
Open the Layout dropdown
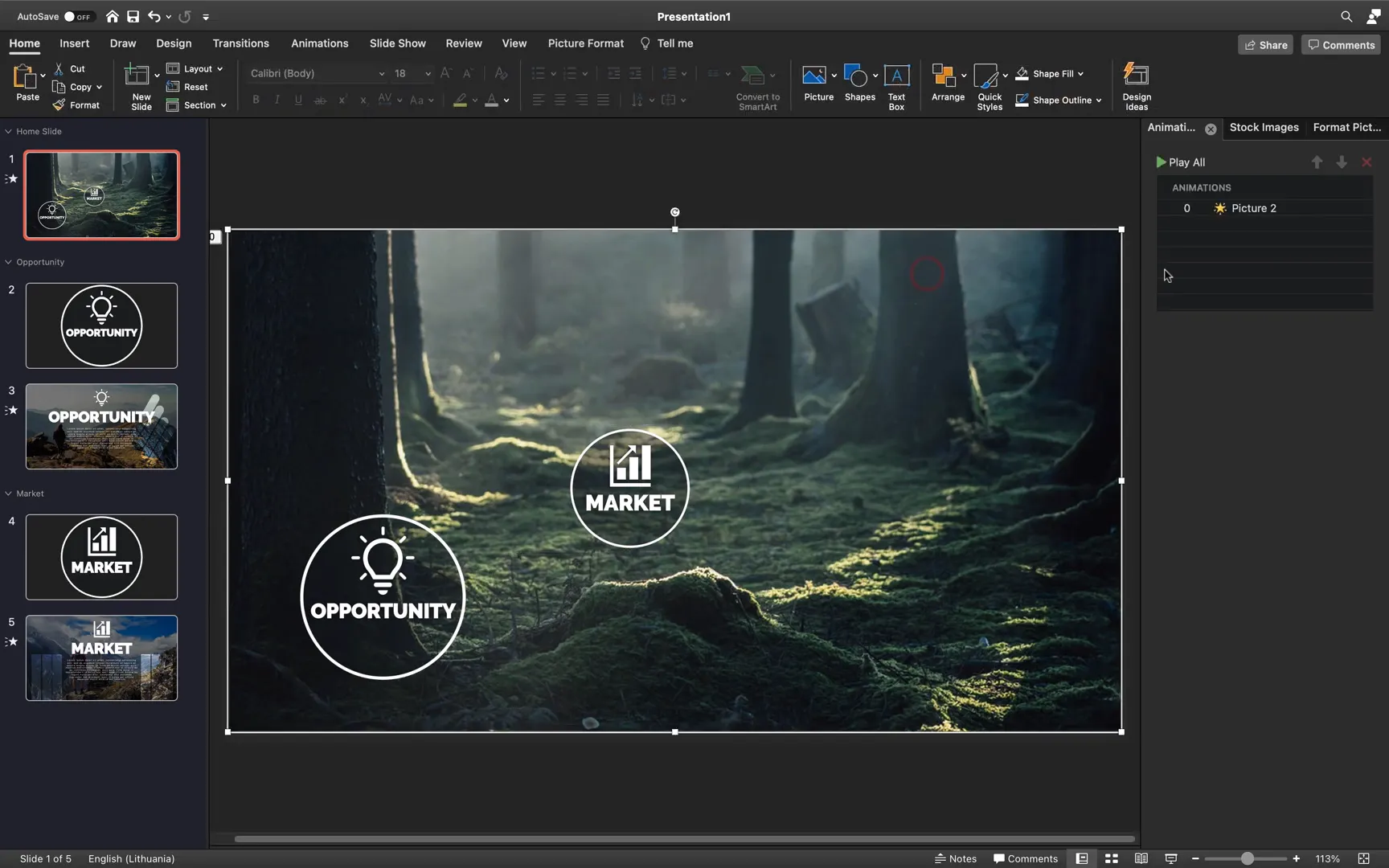195,69
